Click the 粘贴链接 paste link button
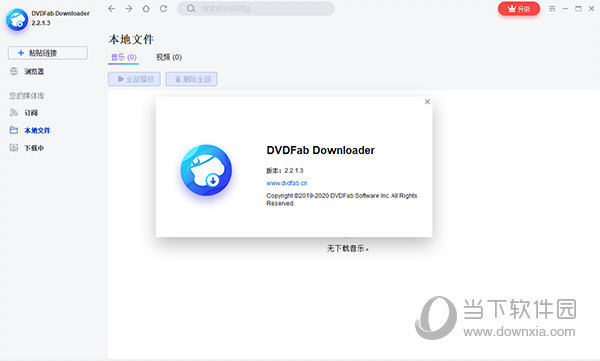 point(48,53)
